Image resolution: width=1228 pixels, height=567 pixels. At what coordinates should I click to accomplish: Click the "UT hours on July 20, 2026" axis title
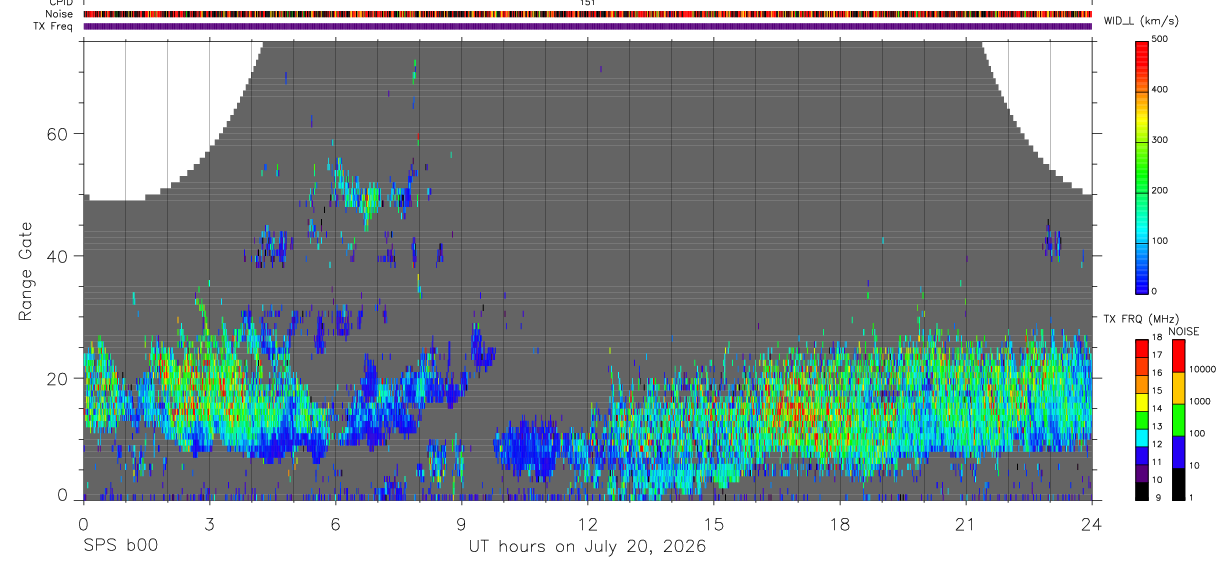click(587, 546)
